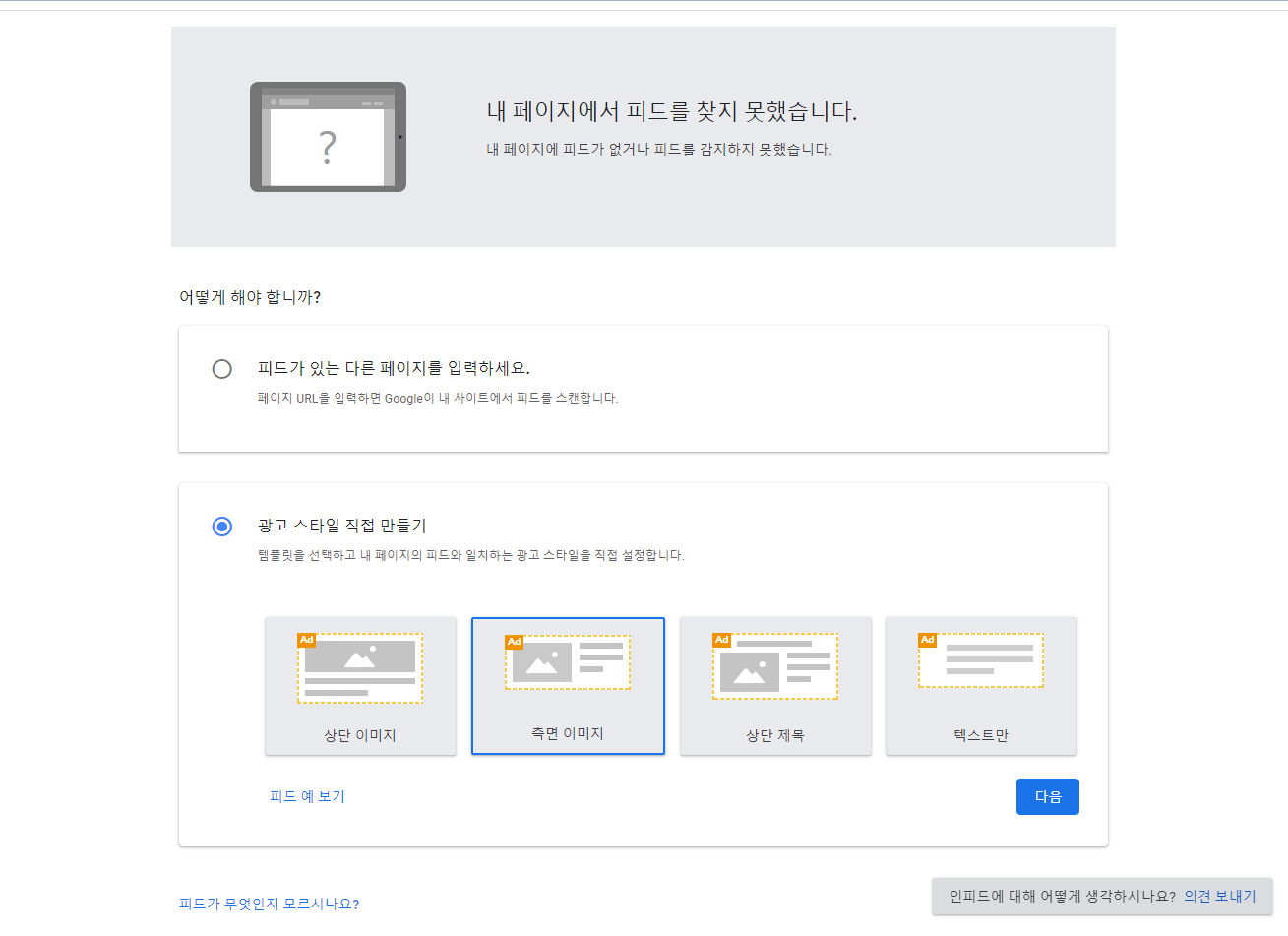Select the 상단 제목 template card
The width and height of the screenshot is (1288, 936).
(x=775, y=686)
